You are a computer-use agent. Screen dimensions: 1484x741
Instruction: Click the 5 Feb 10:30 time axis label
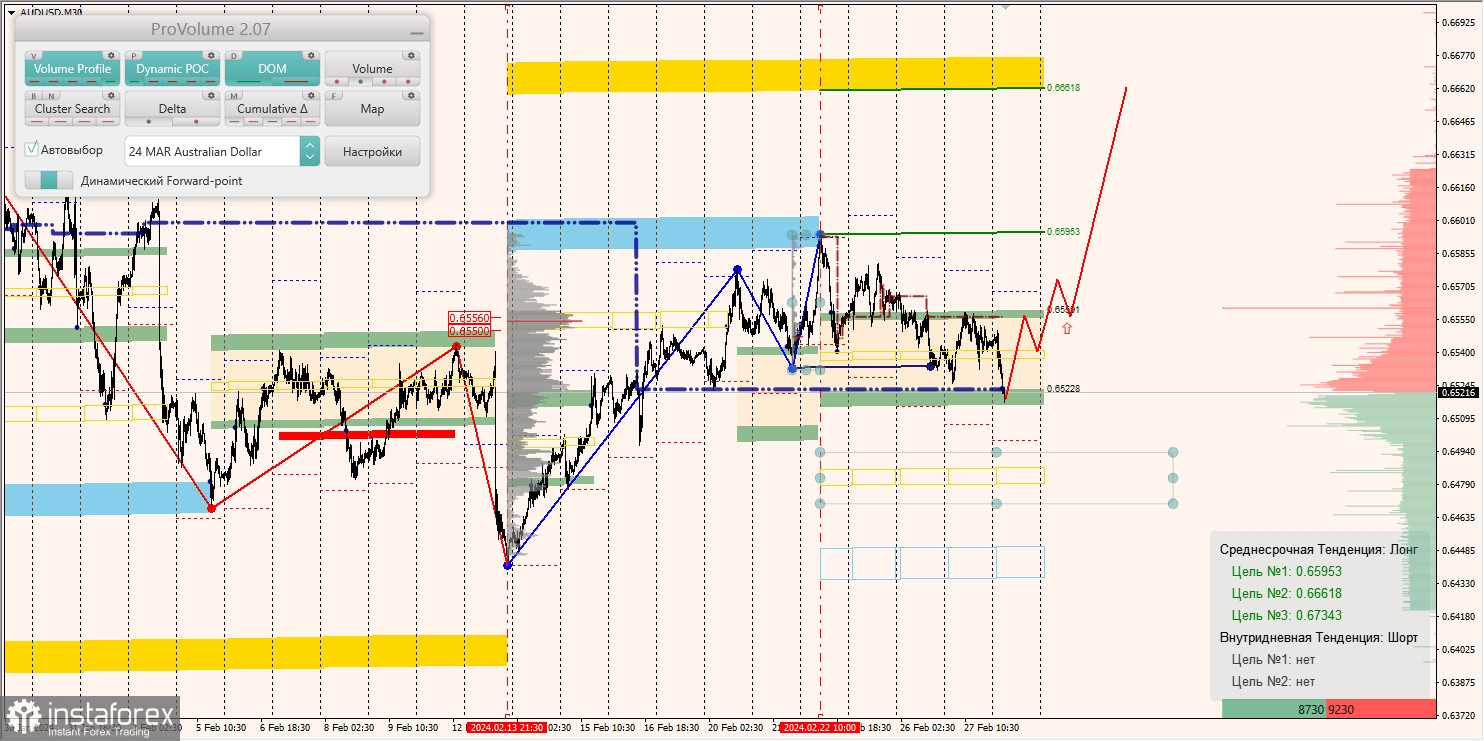coord(222,728)
